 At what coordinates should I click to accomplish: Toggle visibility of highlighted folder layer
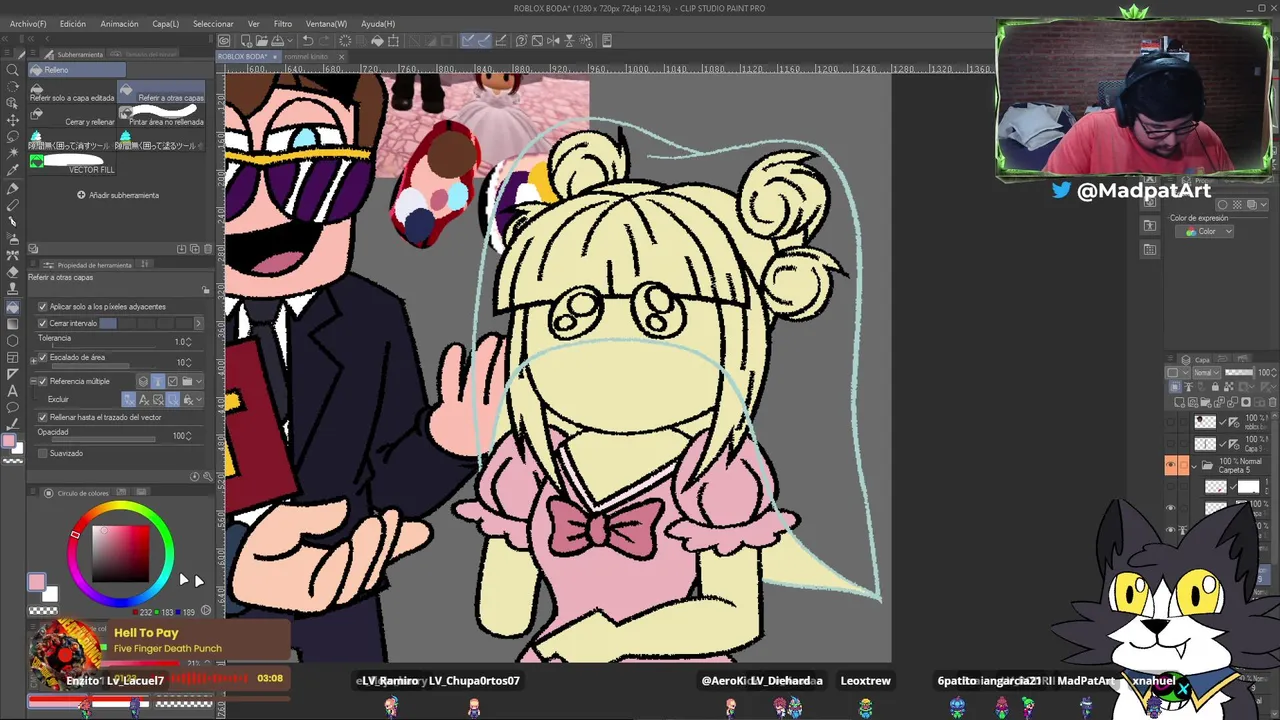pyautogui.click(x=1171, y=465)
